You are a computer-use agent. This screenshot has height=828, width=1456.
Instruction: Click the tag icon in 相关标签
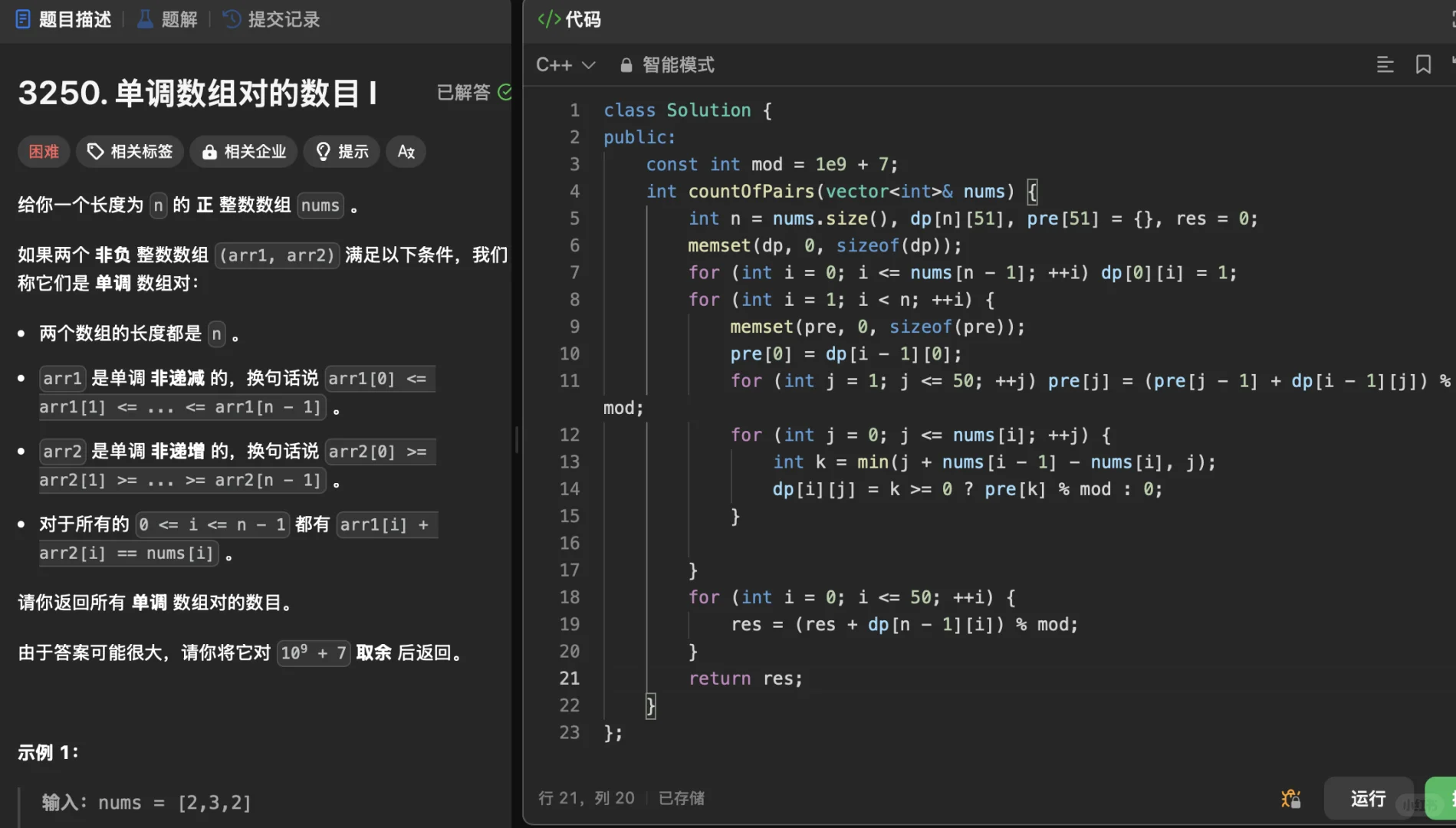point(95,152)
